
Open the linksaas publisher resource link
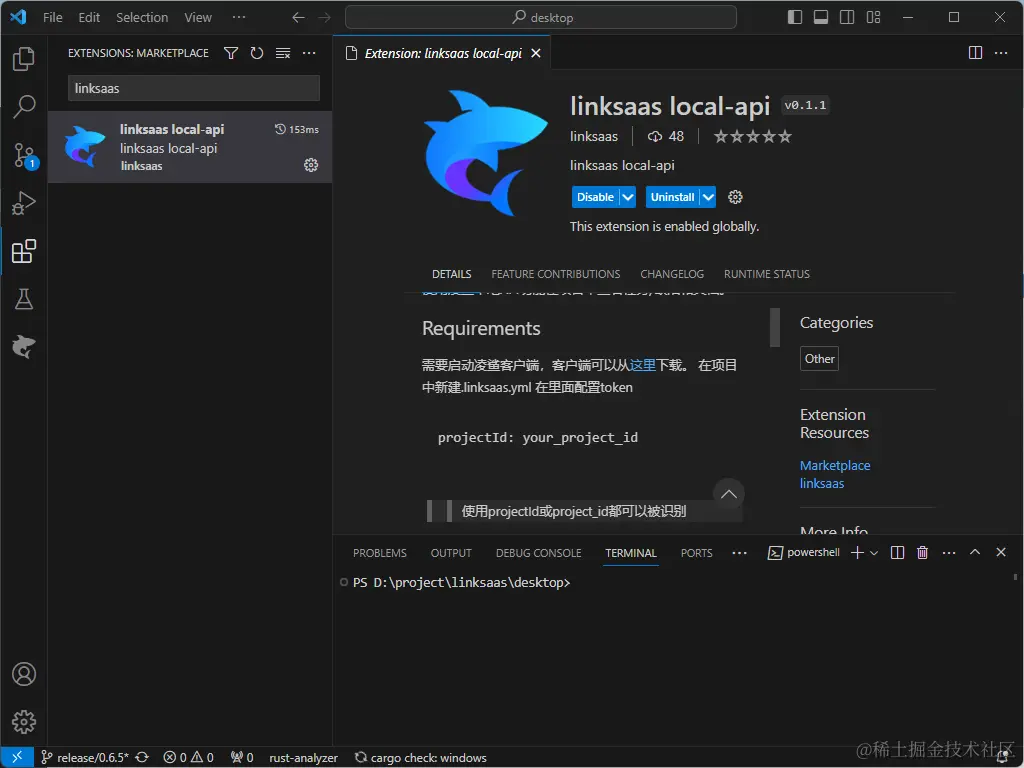[x=822, y=483]
